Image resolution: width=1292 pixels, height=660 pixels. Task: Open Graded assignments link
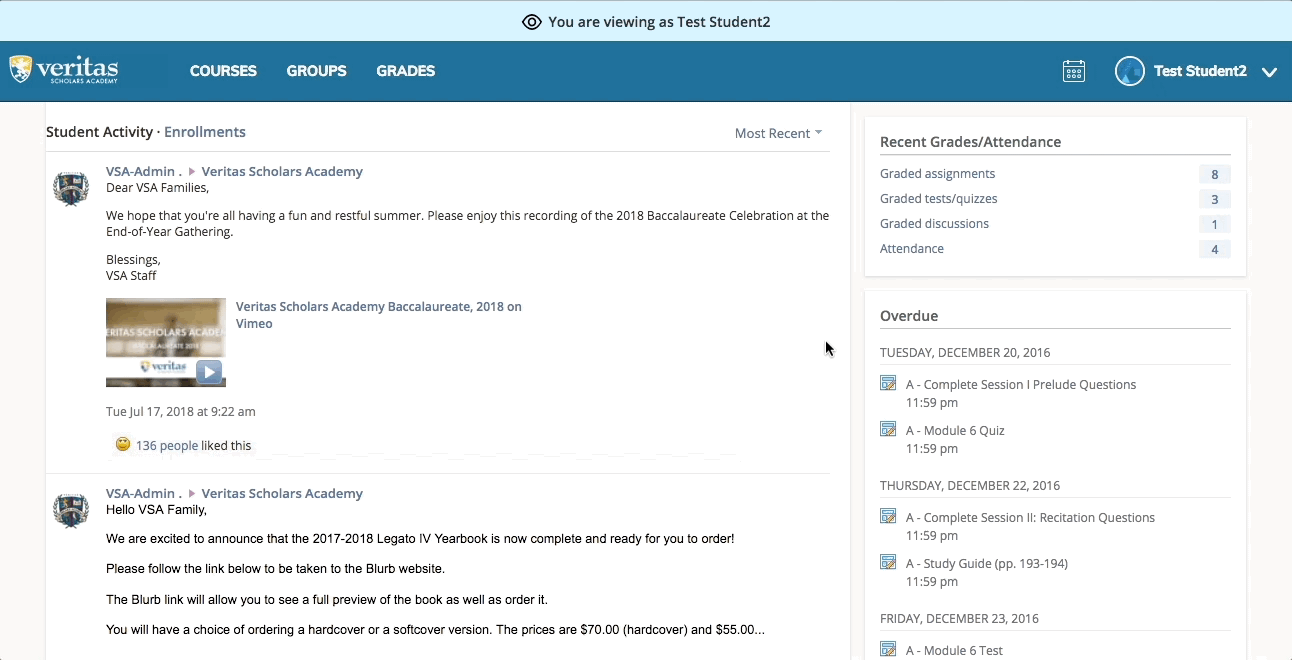pyautogui.click(x=937, y=174)
